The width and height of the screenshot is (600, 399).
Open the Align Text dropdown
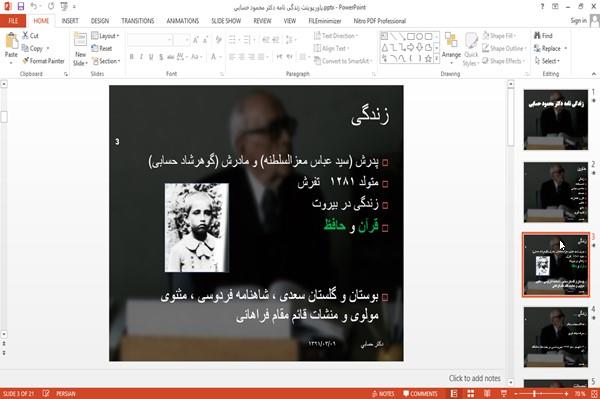click(x=331, y=48)
